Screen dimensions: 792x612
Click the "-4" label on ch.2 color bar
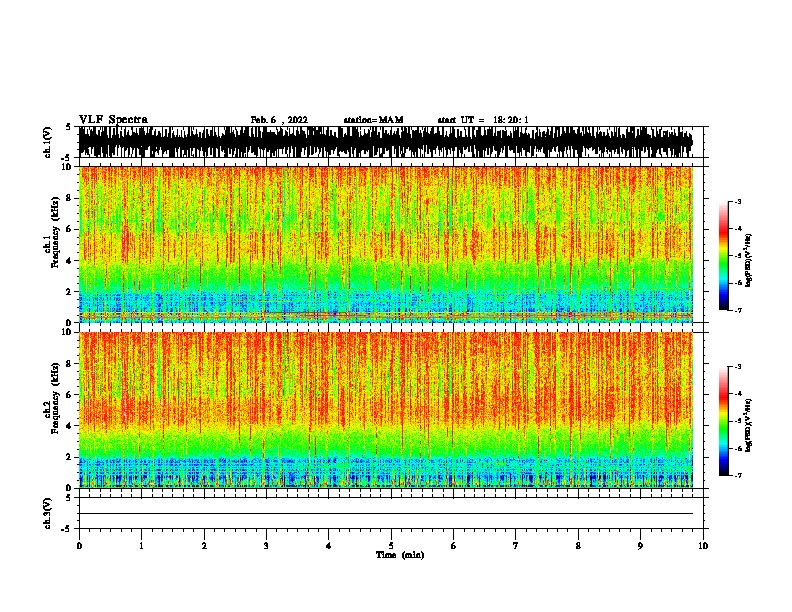(737, 394)
